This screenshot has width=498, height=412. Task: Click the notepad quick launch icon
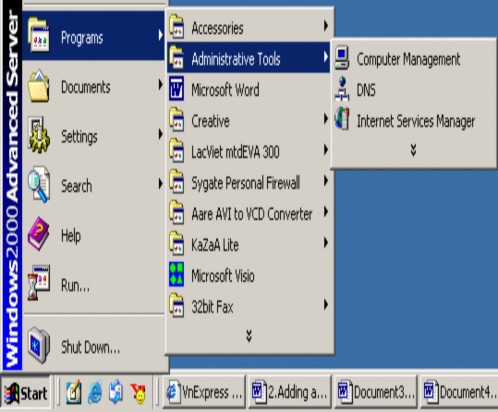pos(74,392)
